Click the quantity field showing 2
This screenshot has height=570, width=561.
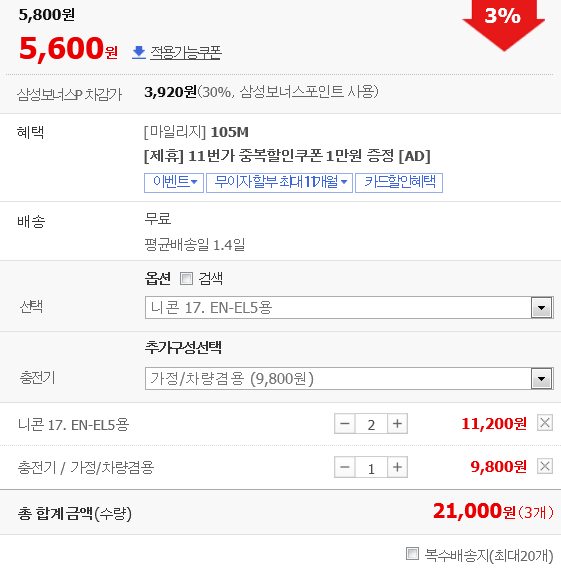point(371,424)
